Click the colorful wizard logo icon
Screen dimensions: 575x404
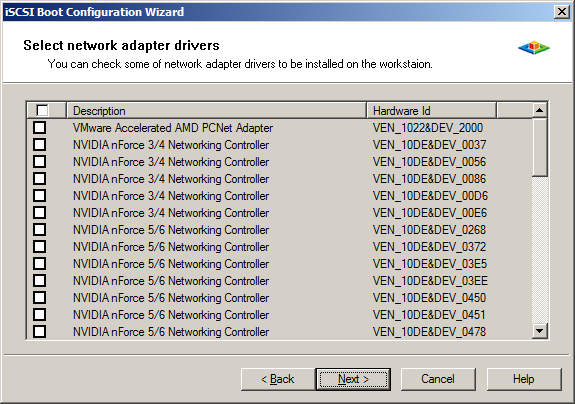[x=534, y=48]
